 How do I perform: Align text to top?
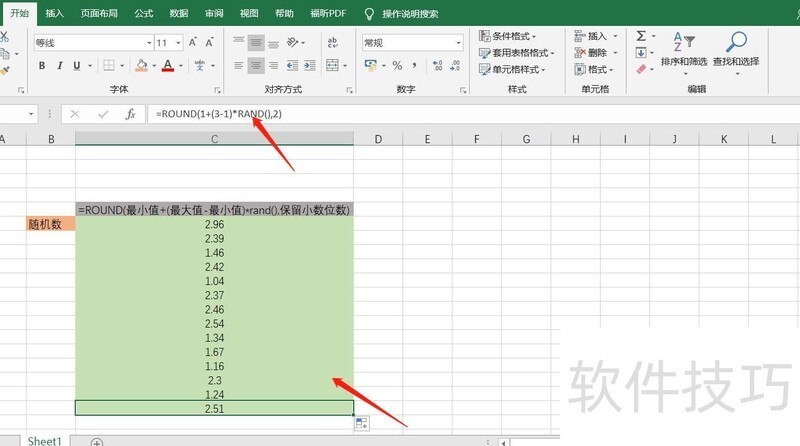(x=238, y=42)
